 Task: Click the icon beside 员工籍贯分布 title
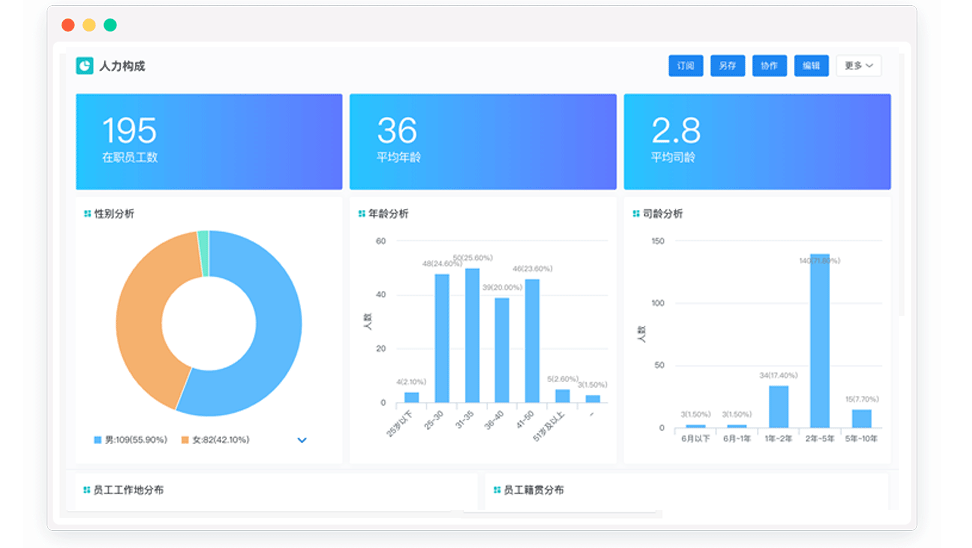tap(497, 490)
